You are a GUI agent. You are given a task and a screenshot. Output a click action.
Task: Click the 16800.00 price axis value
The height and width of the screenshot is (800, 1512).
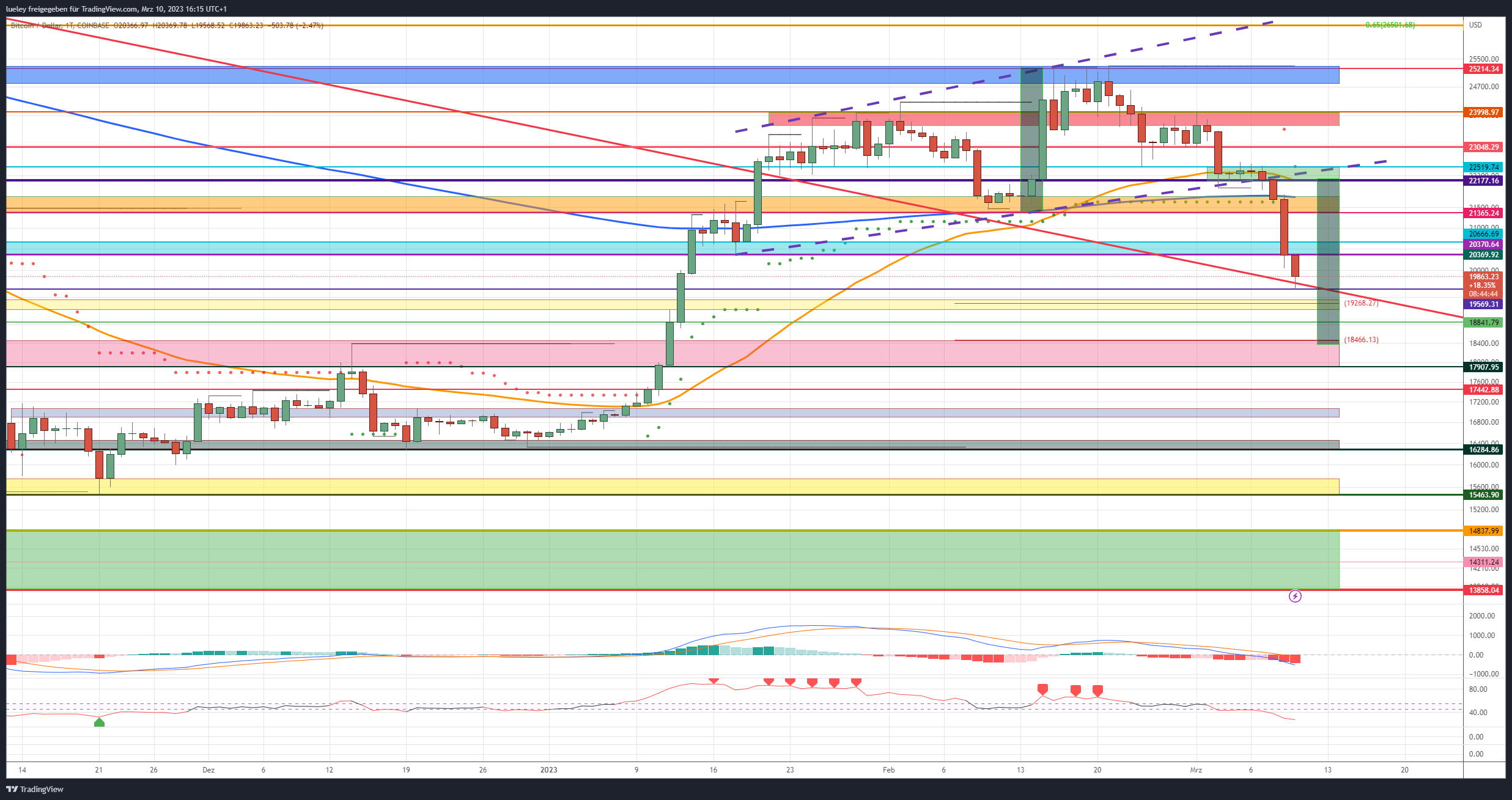1484,422
